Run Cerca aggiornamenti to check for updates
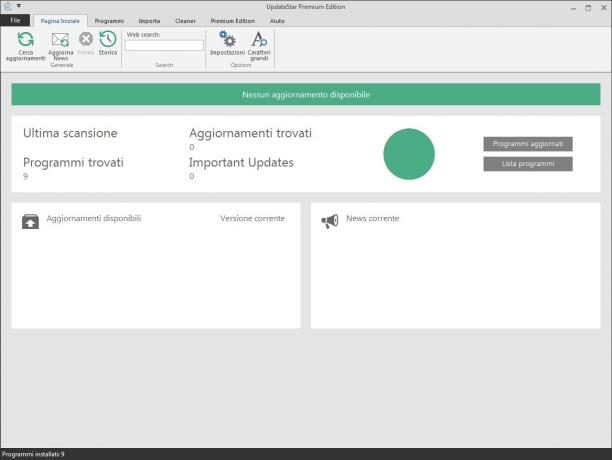Viewport: 612px width, 460px height. pyautogui.click(x=26, y=46)
